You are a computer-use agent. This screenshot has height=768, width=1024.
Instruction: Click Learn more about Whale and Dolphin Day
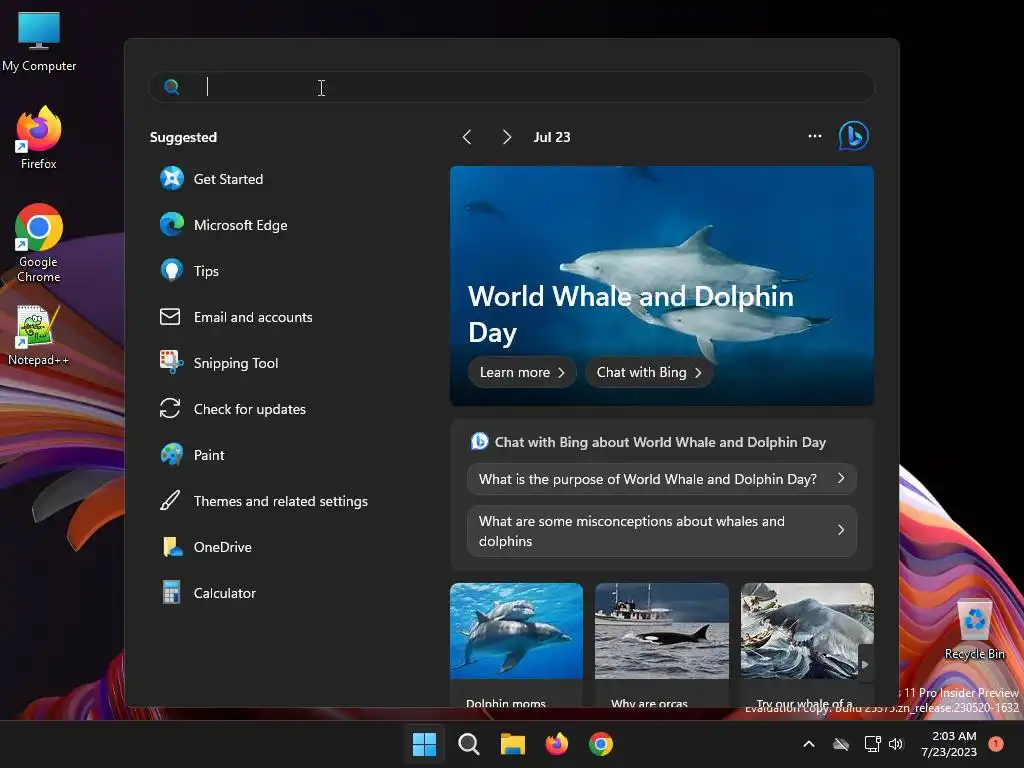(x=522, y=372)
